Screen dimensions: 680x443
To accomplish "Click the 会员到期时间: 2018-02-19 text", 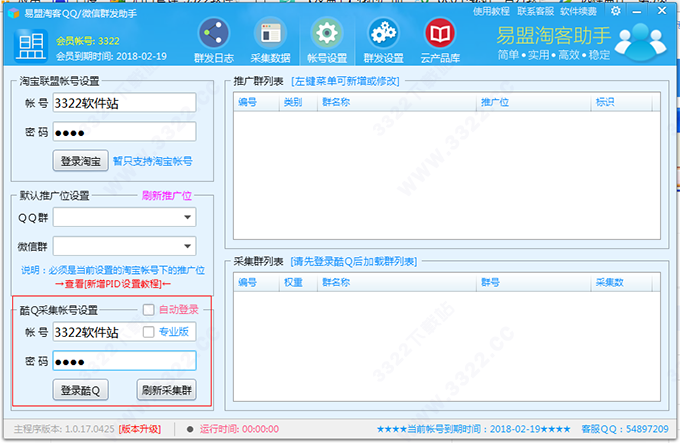I will 111,56.
